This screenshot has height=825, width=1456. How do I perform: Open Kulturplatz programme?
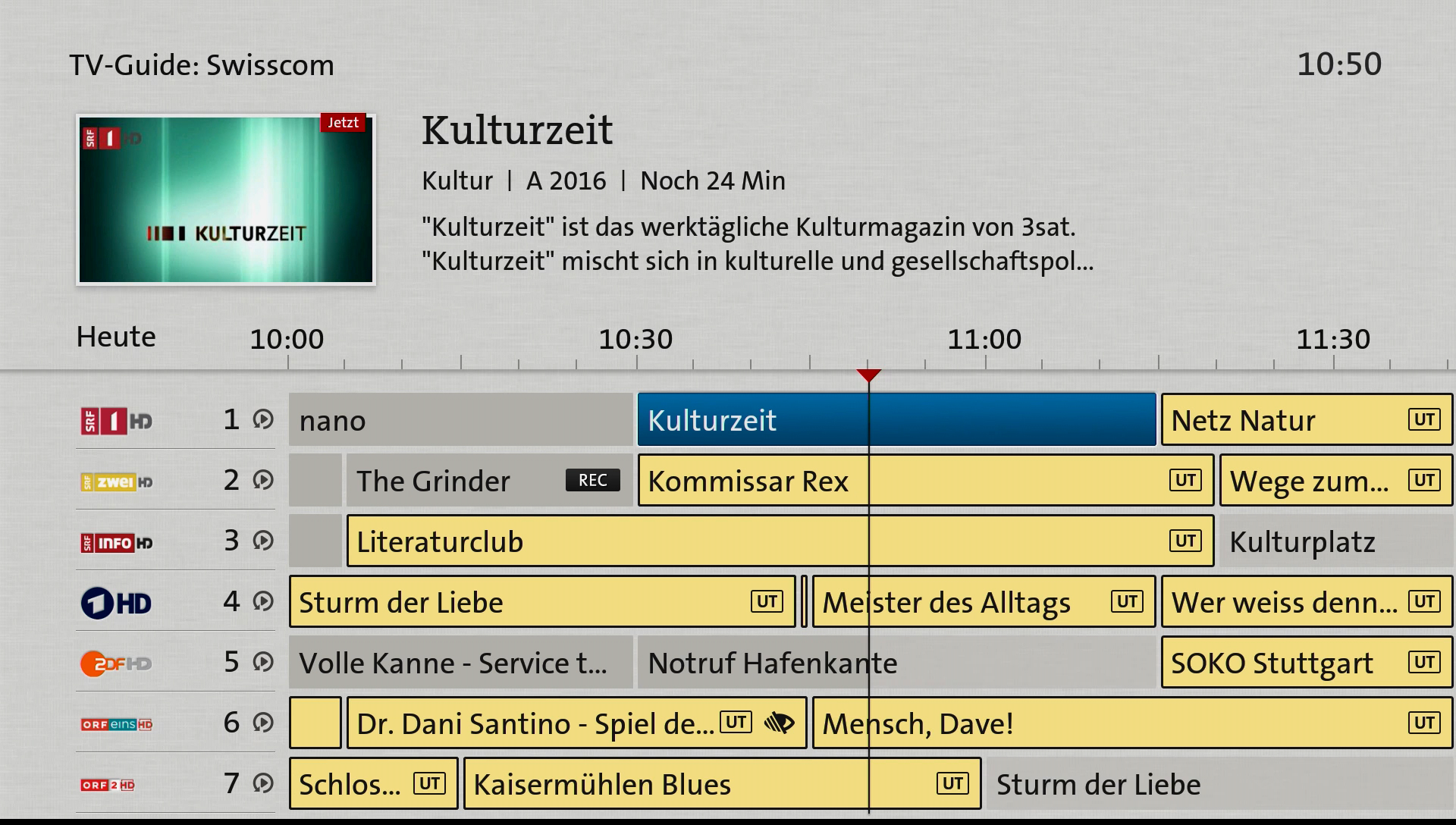pos(1336,541)
